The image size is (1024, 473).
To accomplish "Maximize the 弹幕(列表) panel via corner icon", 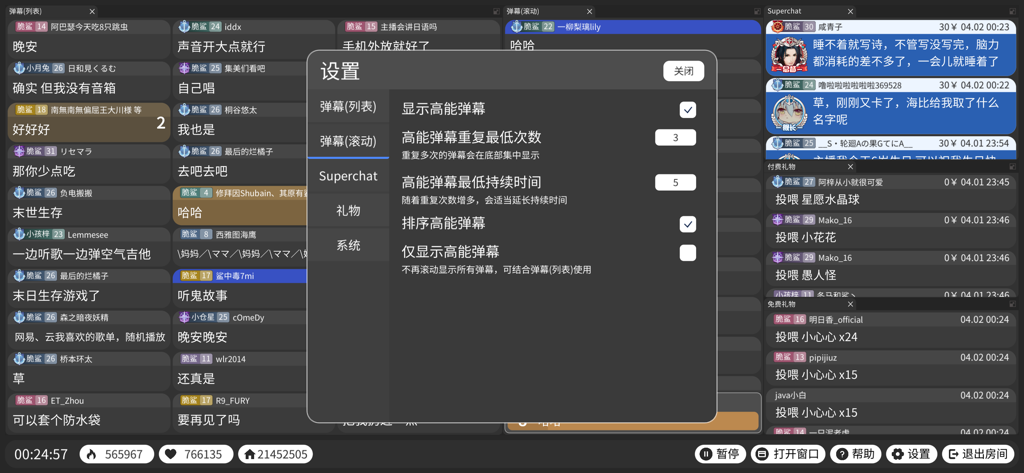I will coord(496,11).
